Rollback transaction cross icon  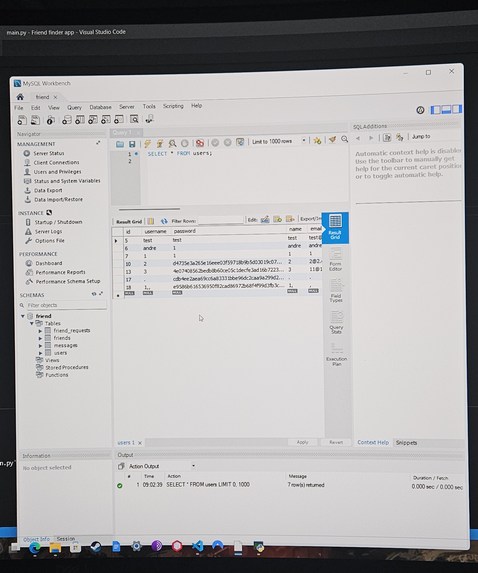pos(227,143)
